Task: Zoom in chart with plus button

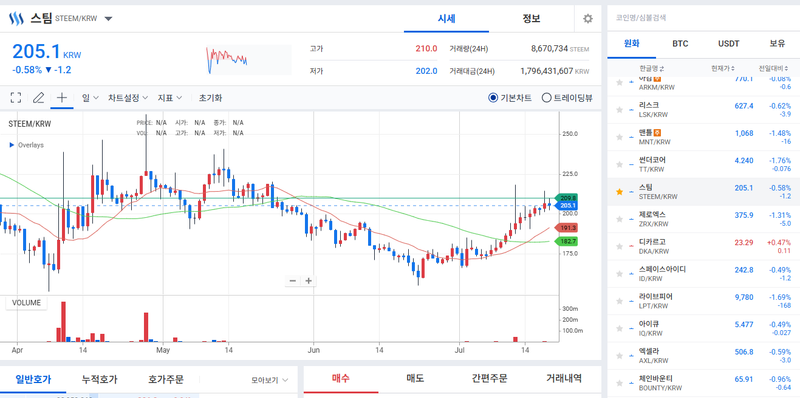Action: [308, 281]
